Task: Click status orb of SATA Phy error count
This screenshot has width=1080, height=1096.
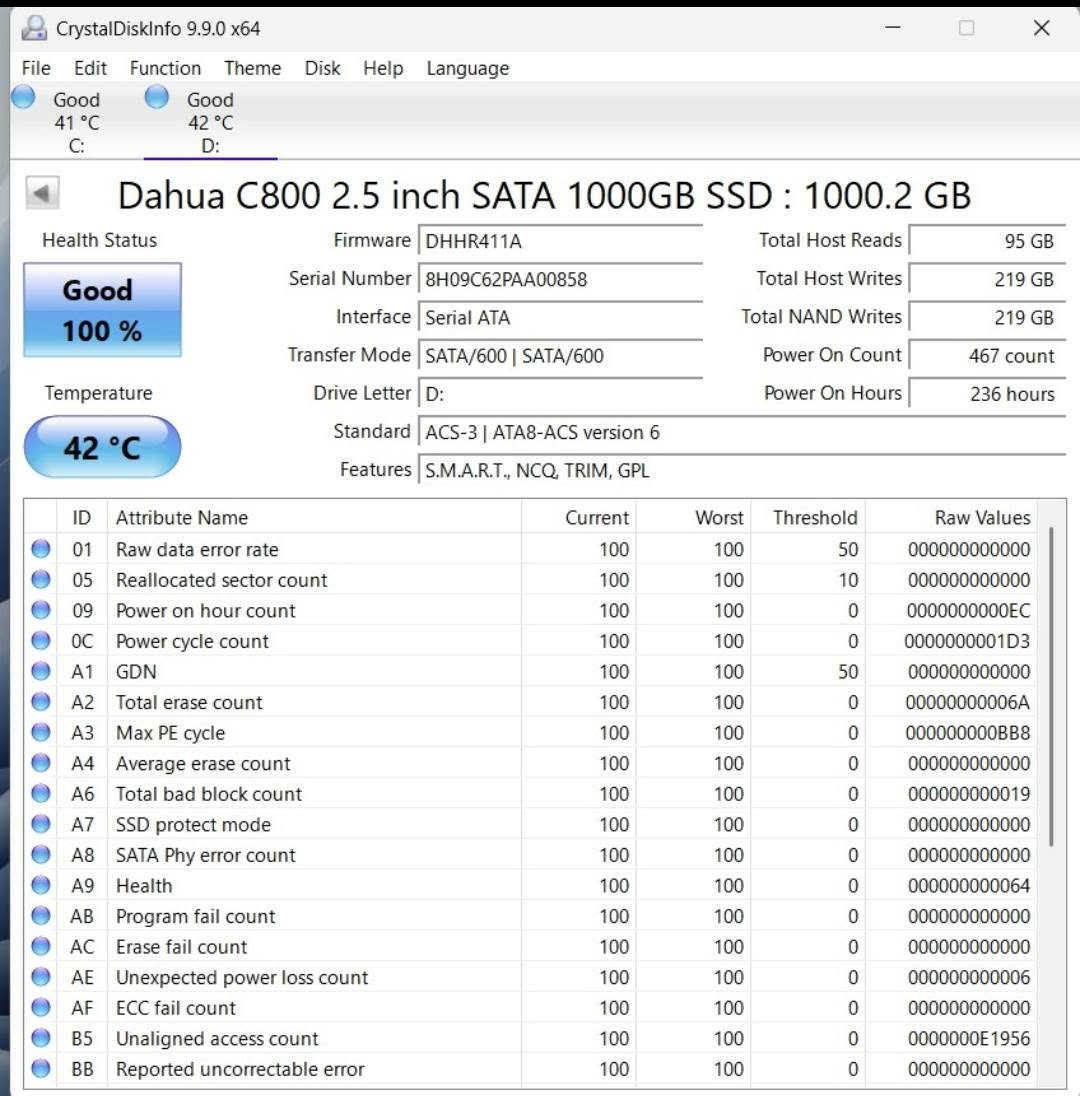Action: (41, 854)
